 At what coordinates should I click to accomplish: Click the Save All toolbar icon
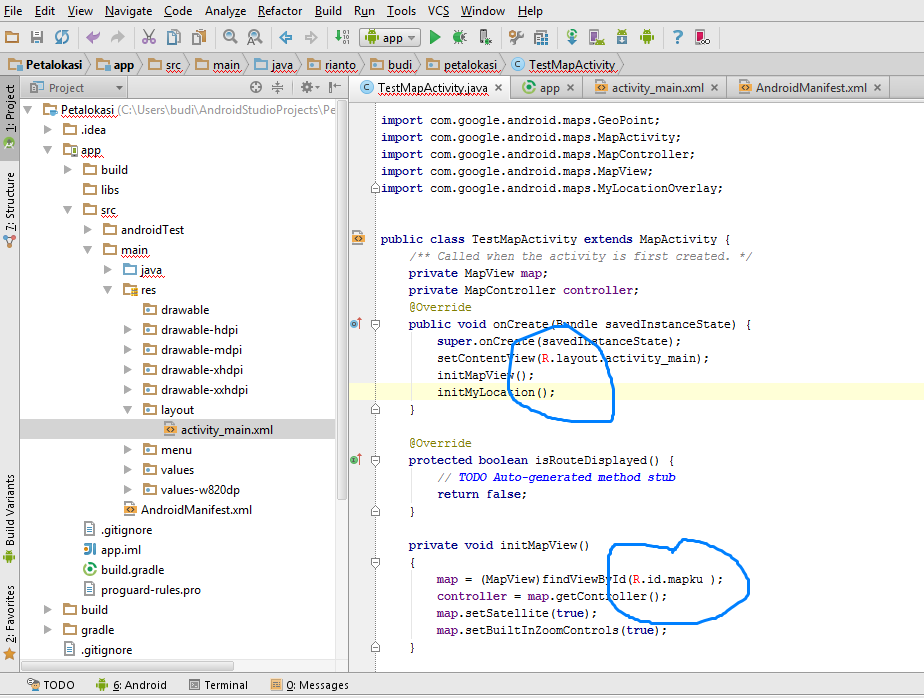click(x=37, y=37)
